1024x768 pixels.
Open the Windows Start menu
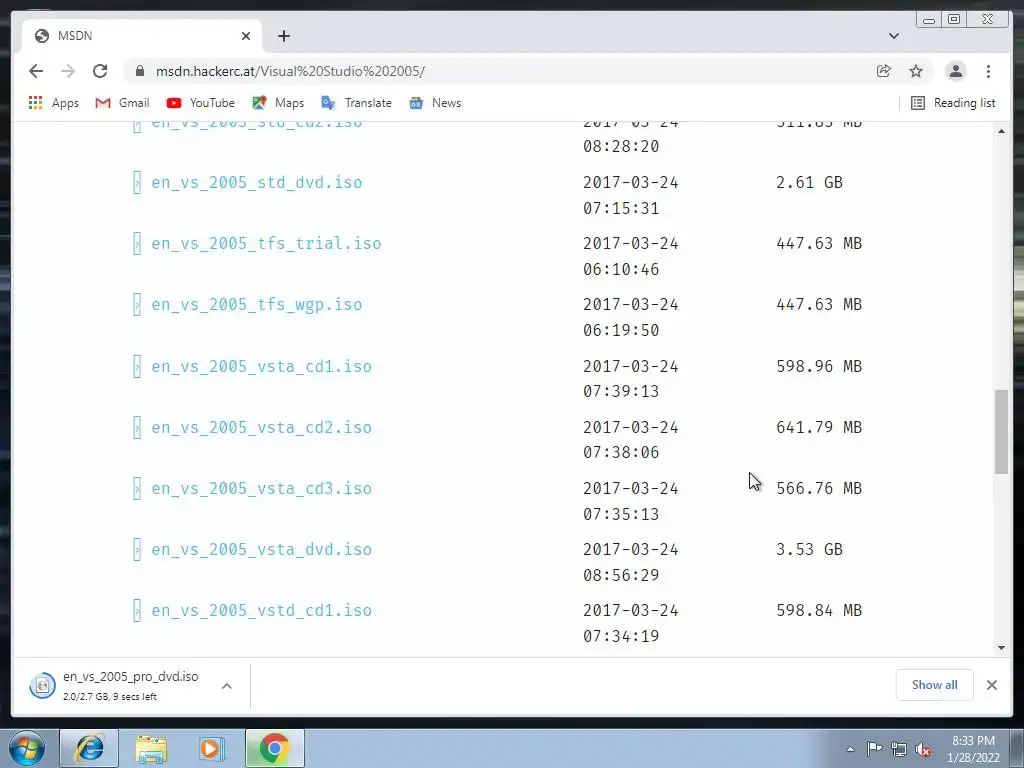pyautogui.click(x=27, y=748)
